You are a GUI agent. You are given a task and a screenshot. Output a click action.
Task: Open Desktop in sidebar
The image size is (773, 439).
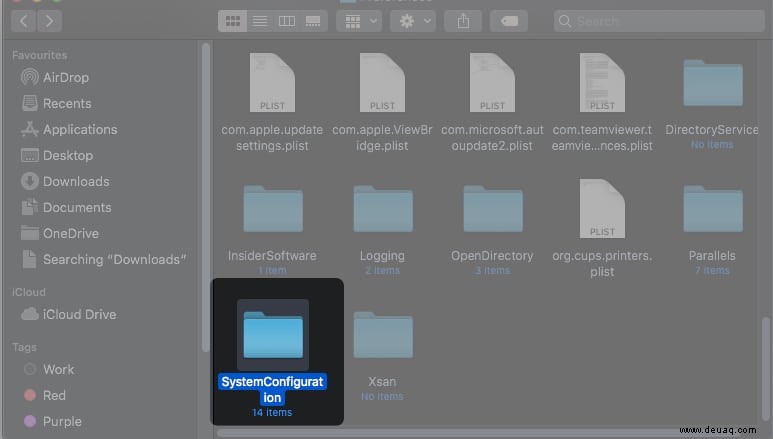57,156
